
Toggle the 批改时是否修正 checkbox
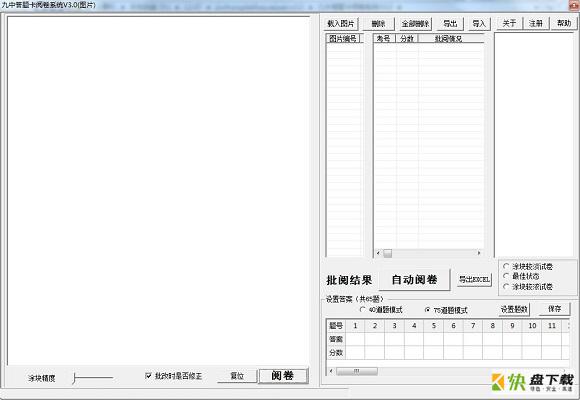pyautogui.click(x=148, y=376)
